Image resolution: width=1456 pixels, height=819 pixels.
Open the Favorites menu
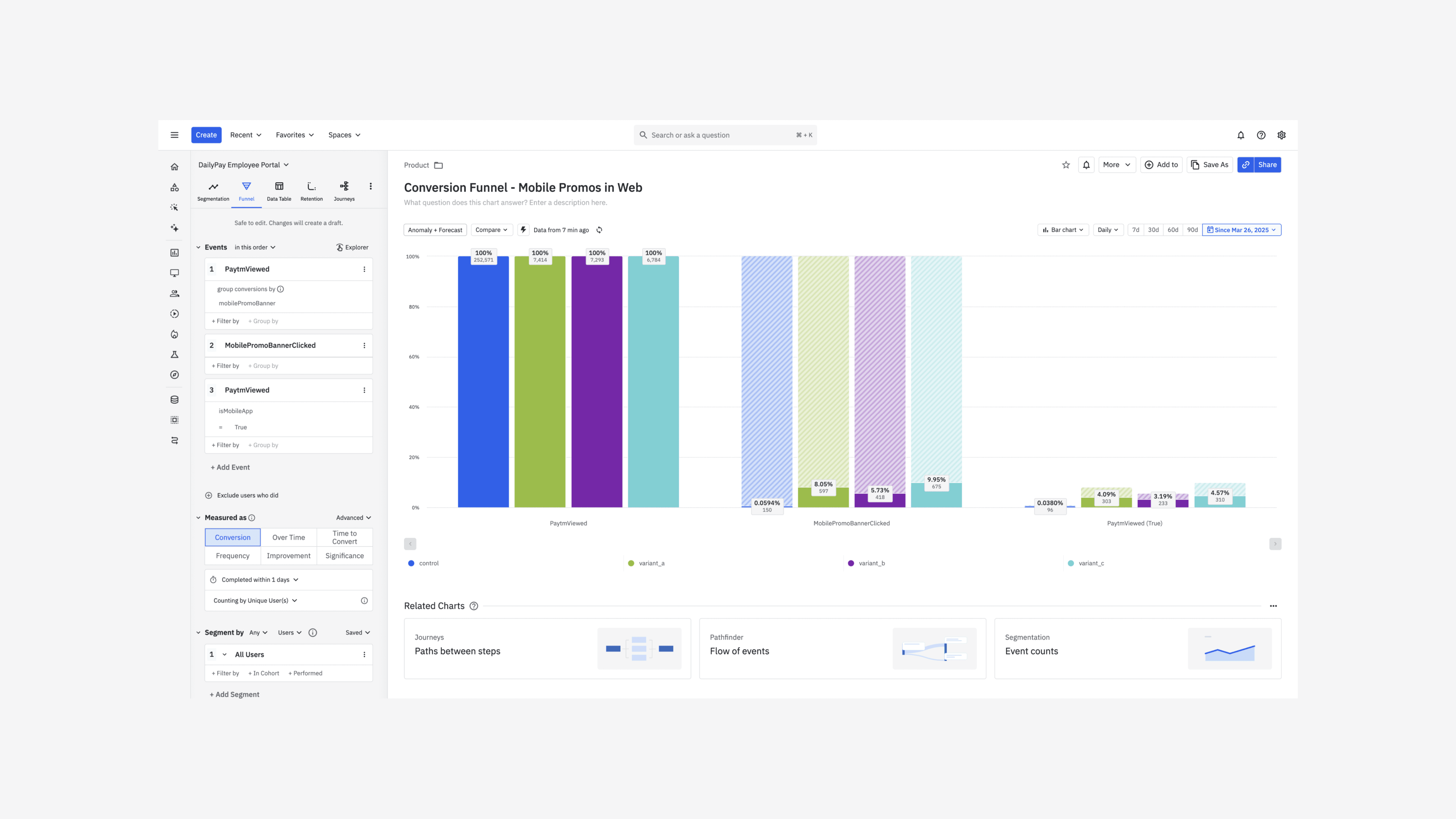[x=294, y=135]
